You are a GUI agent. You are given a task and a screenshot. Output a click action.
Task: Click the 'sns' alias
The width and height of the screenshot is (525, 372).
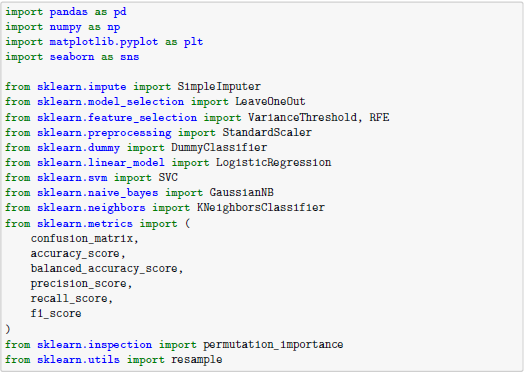[130, 57]
